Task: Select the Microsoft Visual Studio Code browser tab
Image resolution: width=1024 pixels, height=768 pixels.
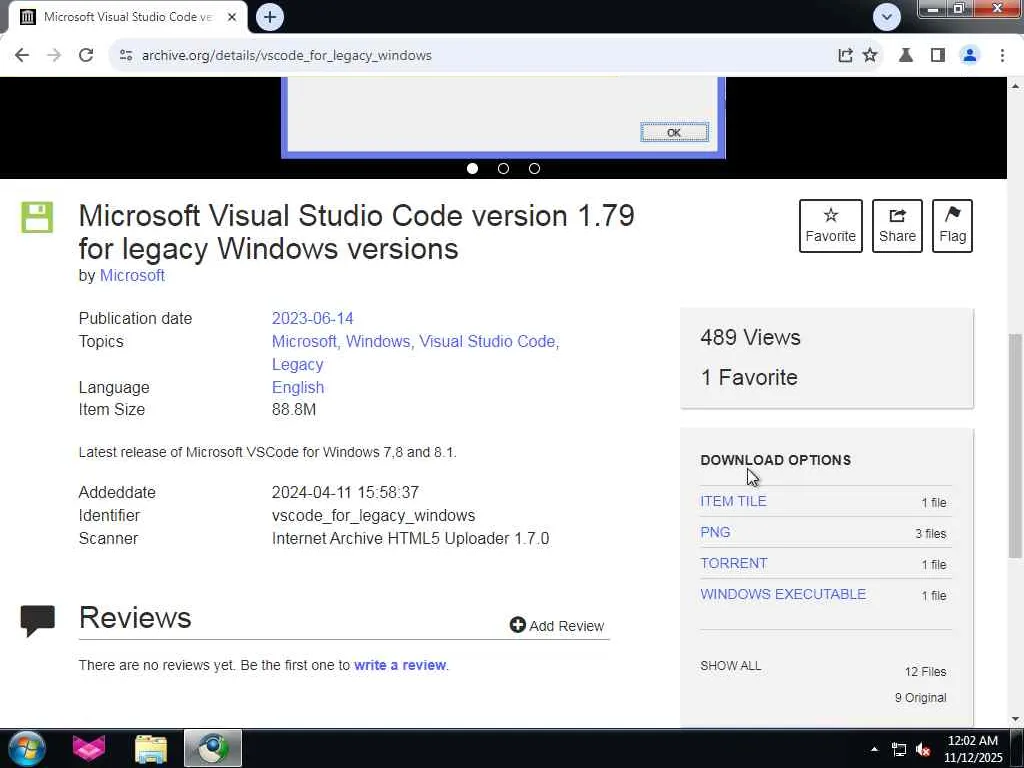Action: pyautogui.click(x=127, y=17)
